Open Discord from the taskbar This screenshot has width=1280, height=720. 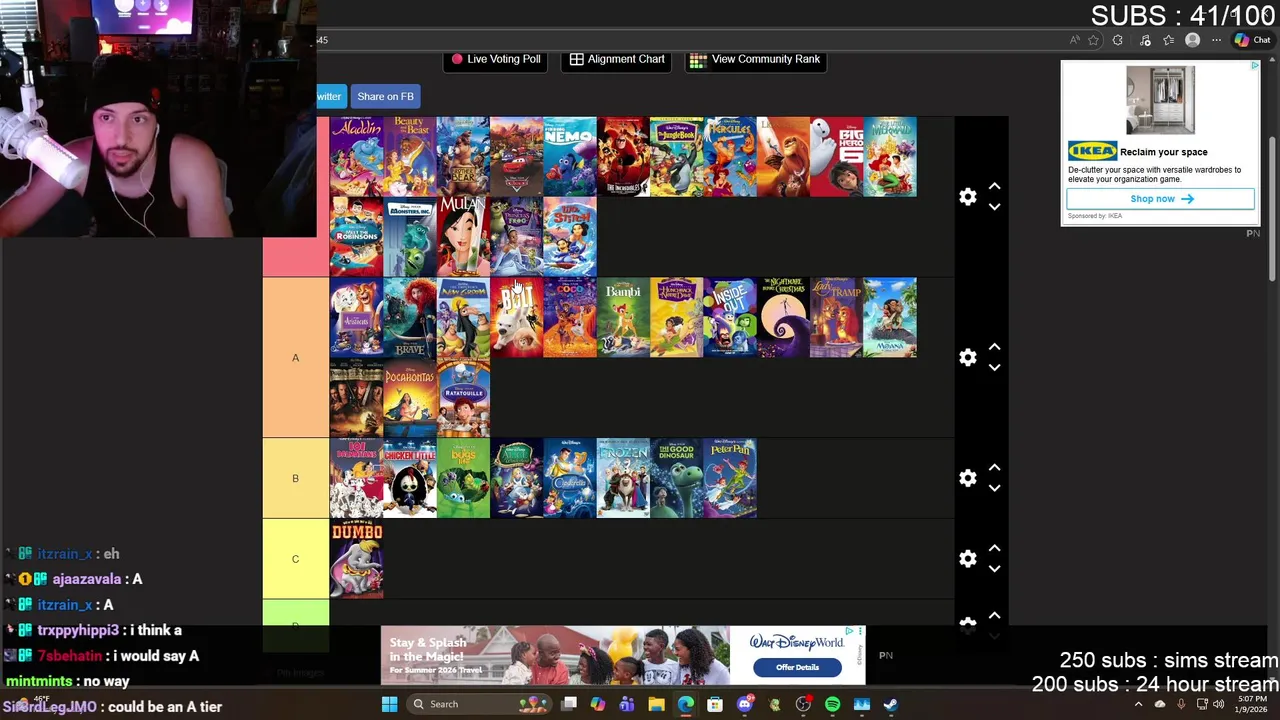coord(744,704)
